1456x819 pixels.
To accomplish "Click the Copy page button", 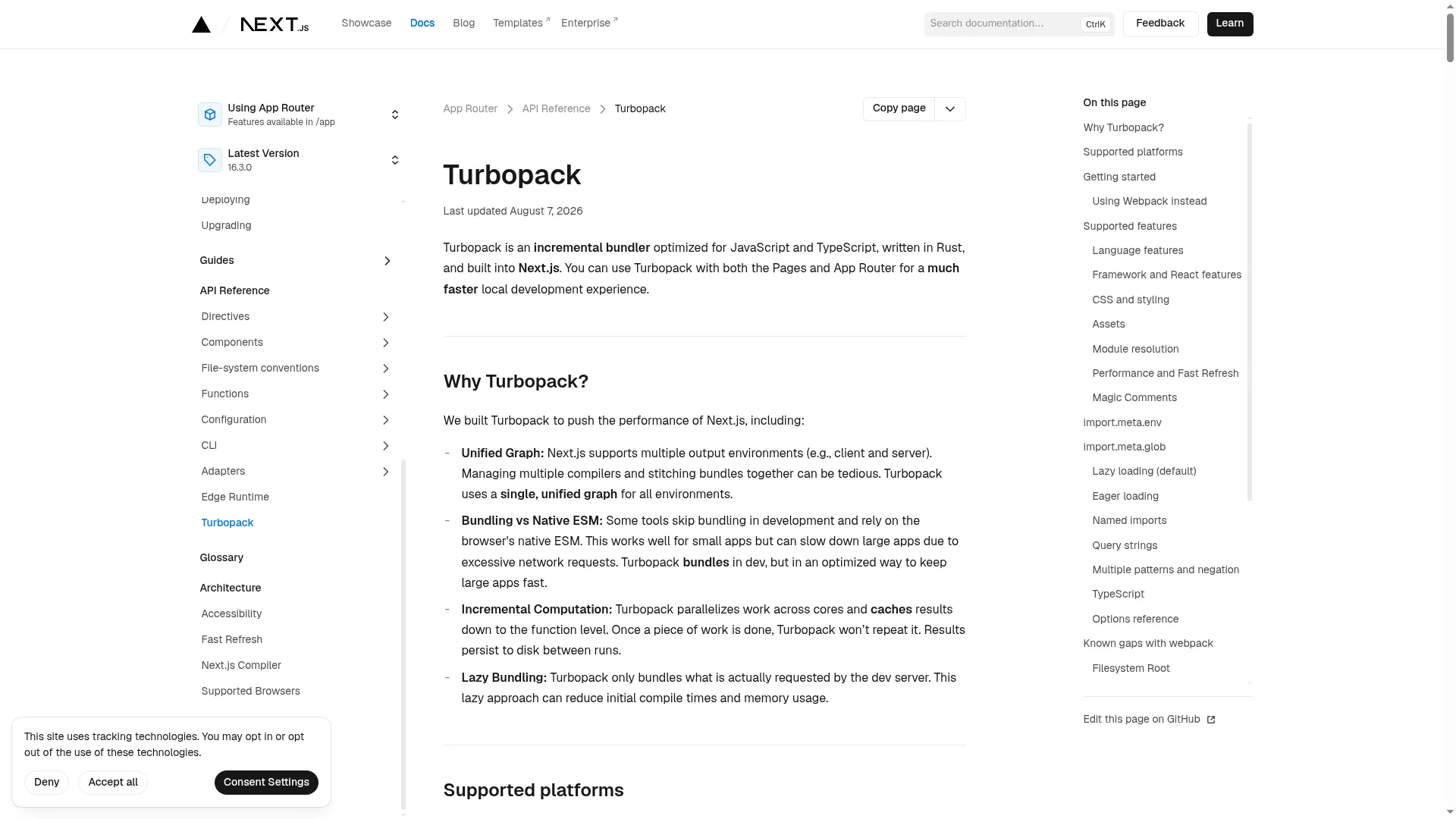I will tap(899, 109).
